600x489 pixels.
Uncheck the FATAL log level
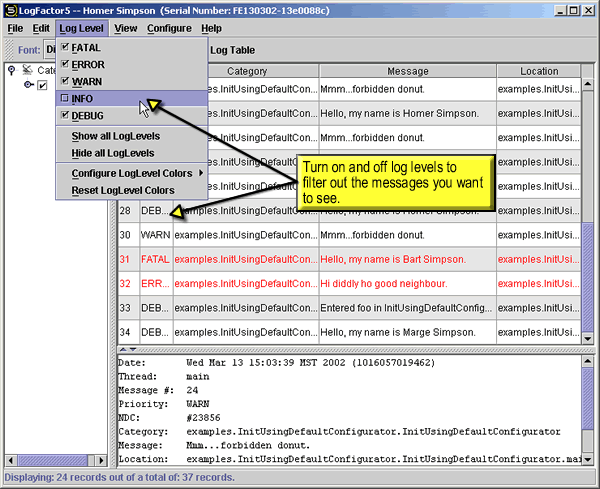65,48
